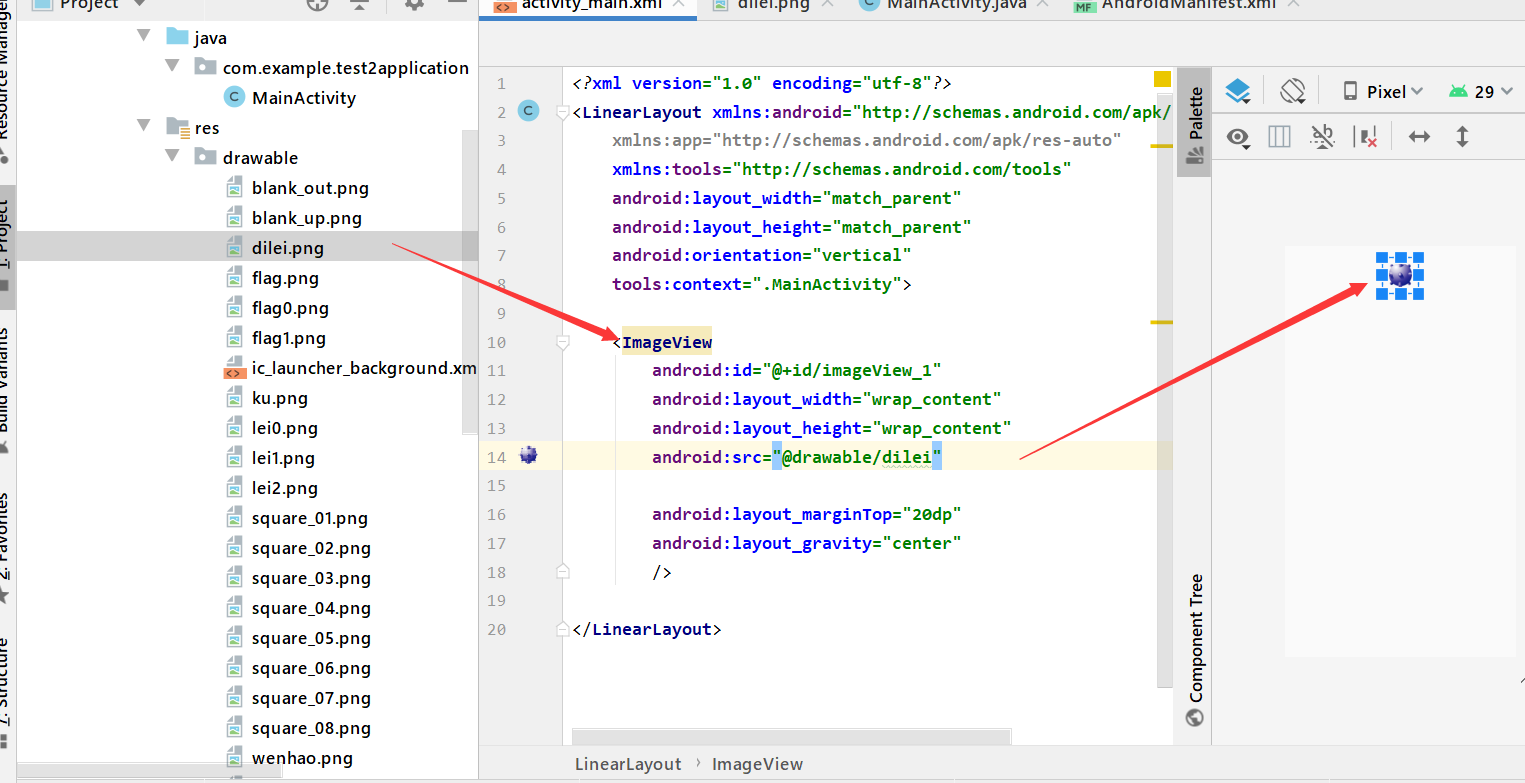Click the horizontal double-arrow expand icon

point(1419,137)
